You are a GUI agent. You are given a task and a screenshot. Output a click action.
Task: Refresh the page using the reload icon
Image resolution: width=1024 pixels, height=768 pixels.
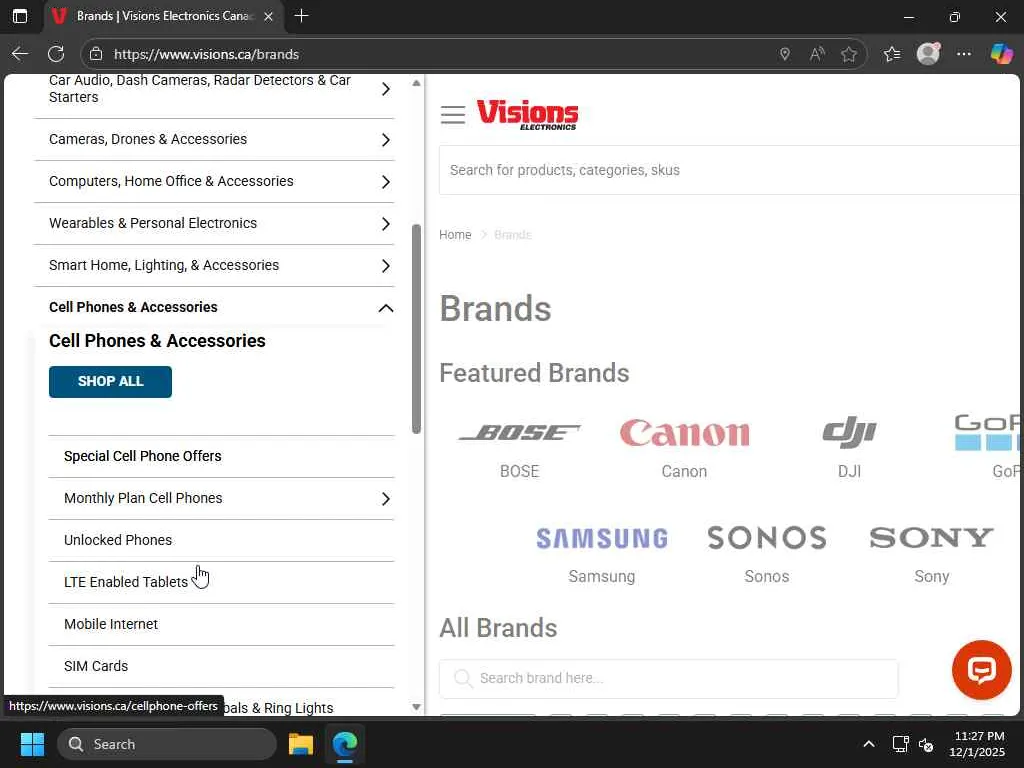tap(56, 54)
